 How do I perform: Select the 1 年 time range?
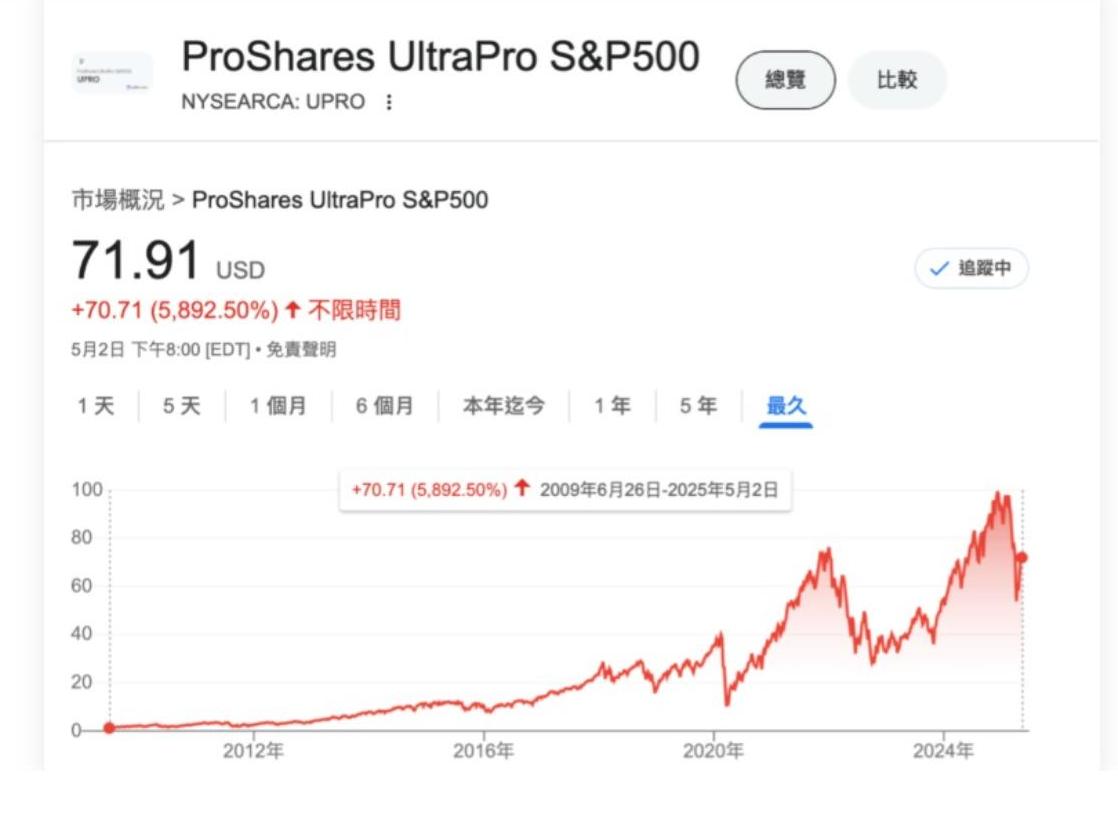pos(612,406)
